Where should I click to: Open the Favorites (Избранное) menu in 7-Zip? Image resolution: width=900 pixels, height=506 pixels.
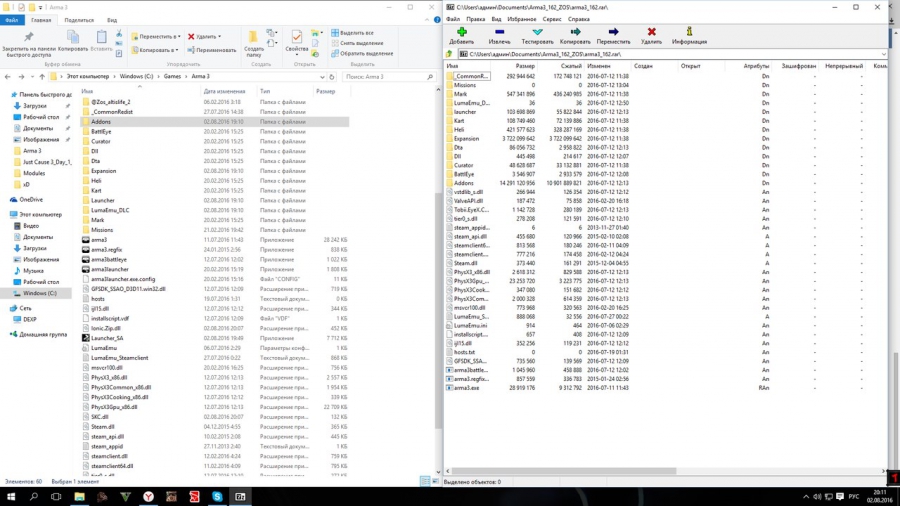[521, 18]
